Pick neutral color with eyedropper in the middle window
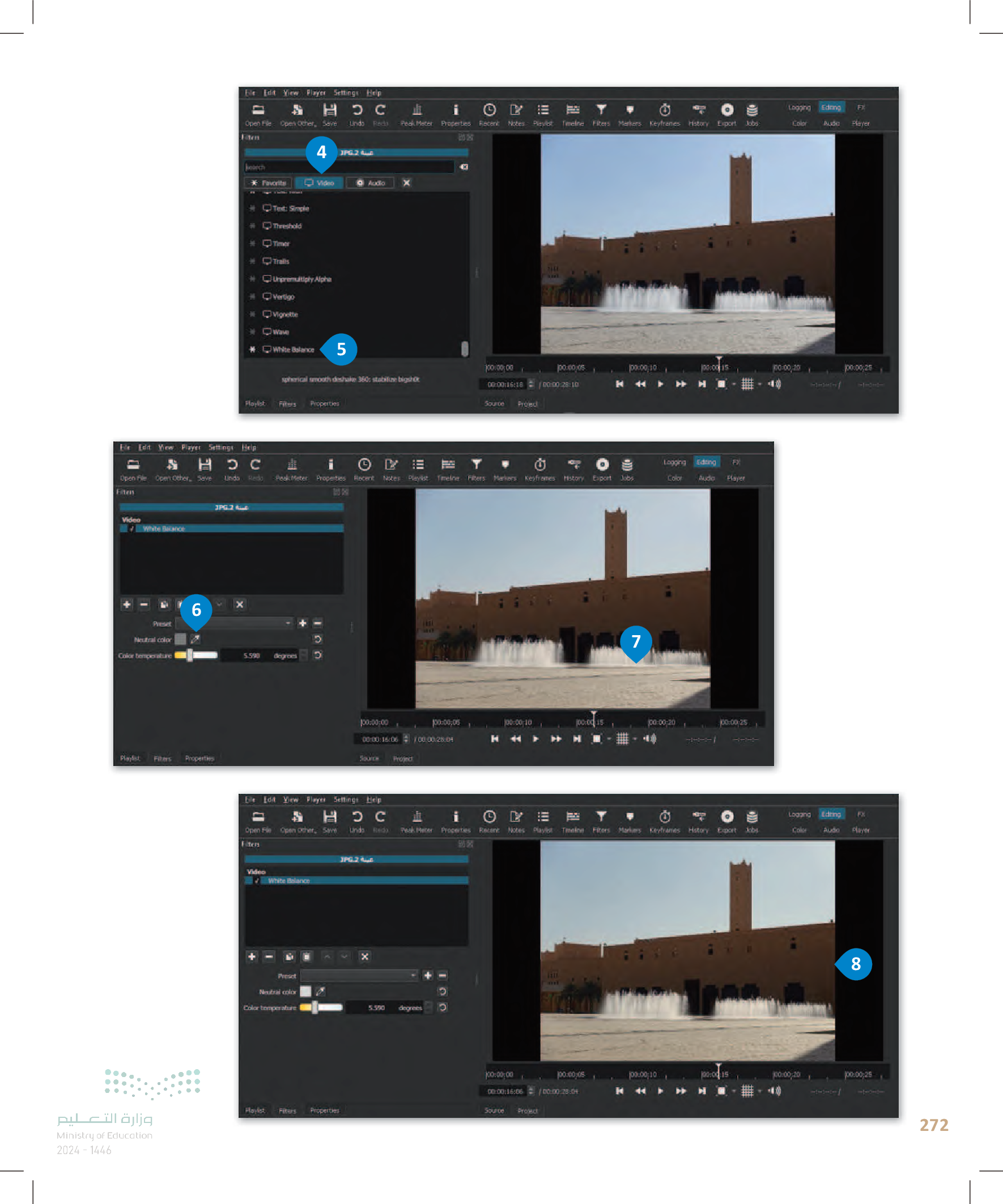The width and height of the screenshot is (1003, 1204). [195, 639]
